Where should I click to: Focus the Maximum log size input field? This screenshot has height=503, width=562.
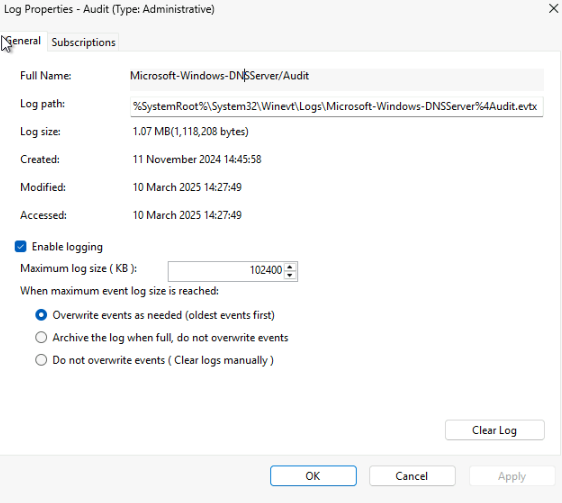point(227,271)
